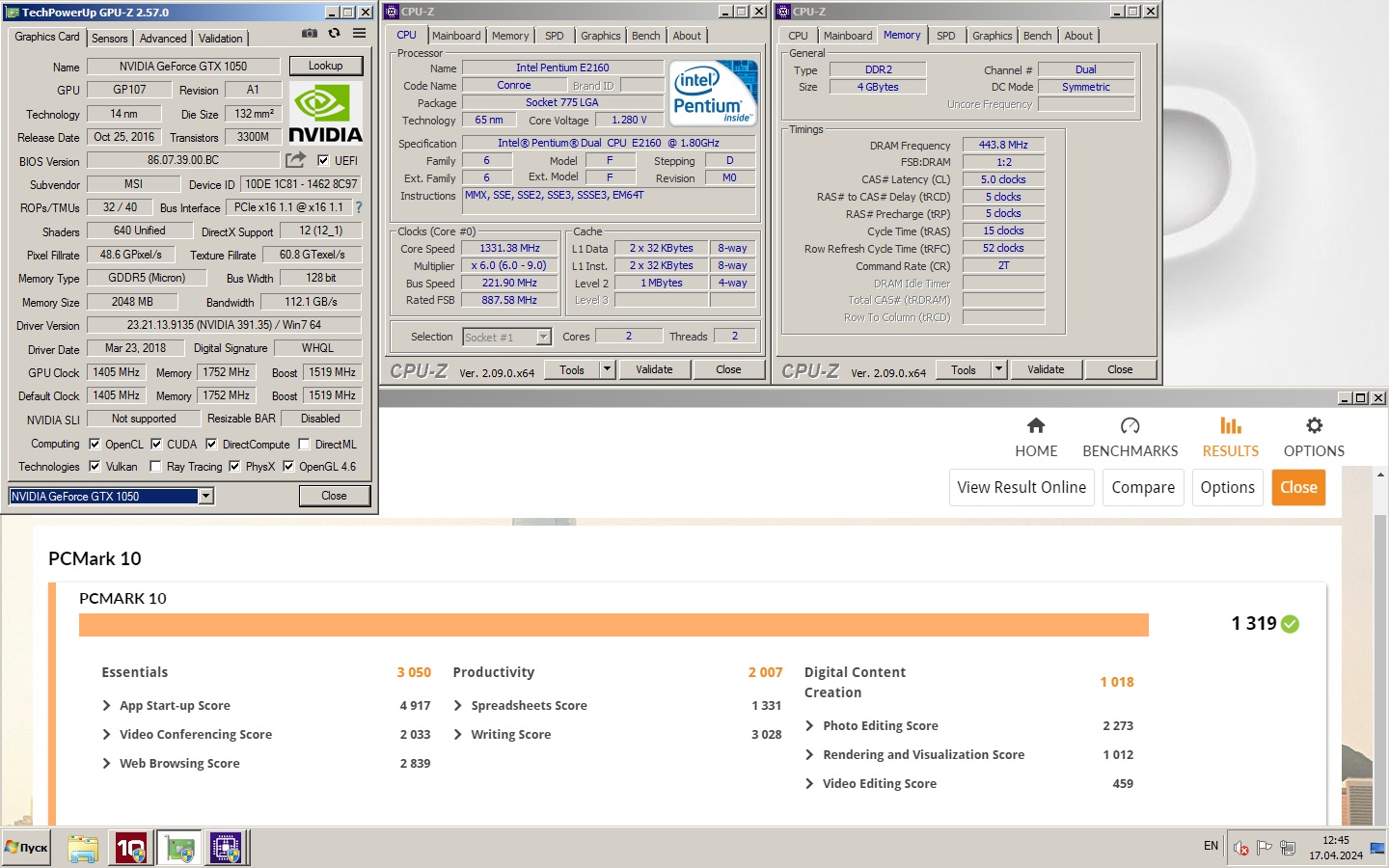This screenshot has height=868, width=1389.
Task: Click the PCMark Options button
Action: tap(1227, 487)
